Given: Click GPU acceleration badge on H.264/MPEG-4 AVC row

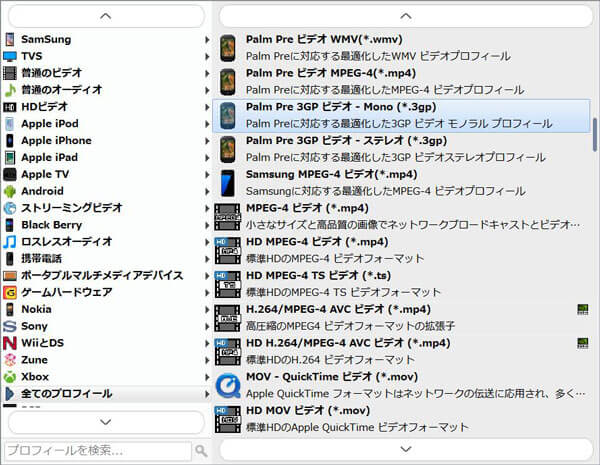Looking at the screenshot, I should [x=582, y=309].
